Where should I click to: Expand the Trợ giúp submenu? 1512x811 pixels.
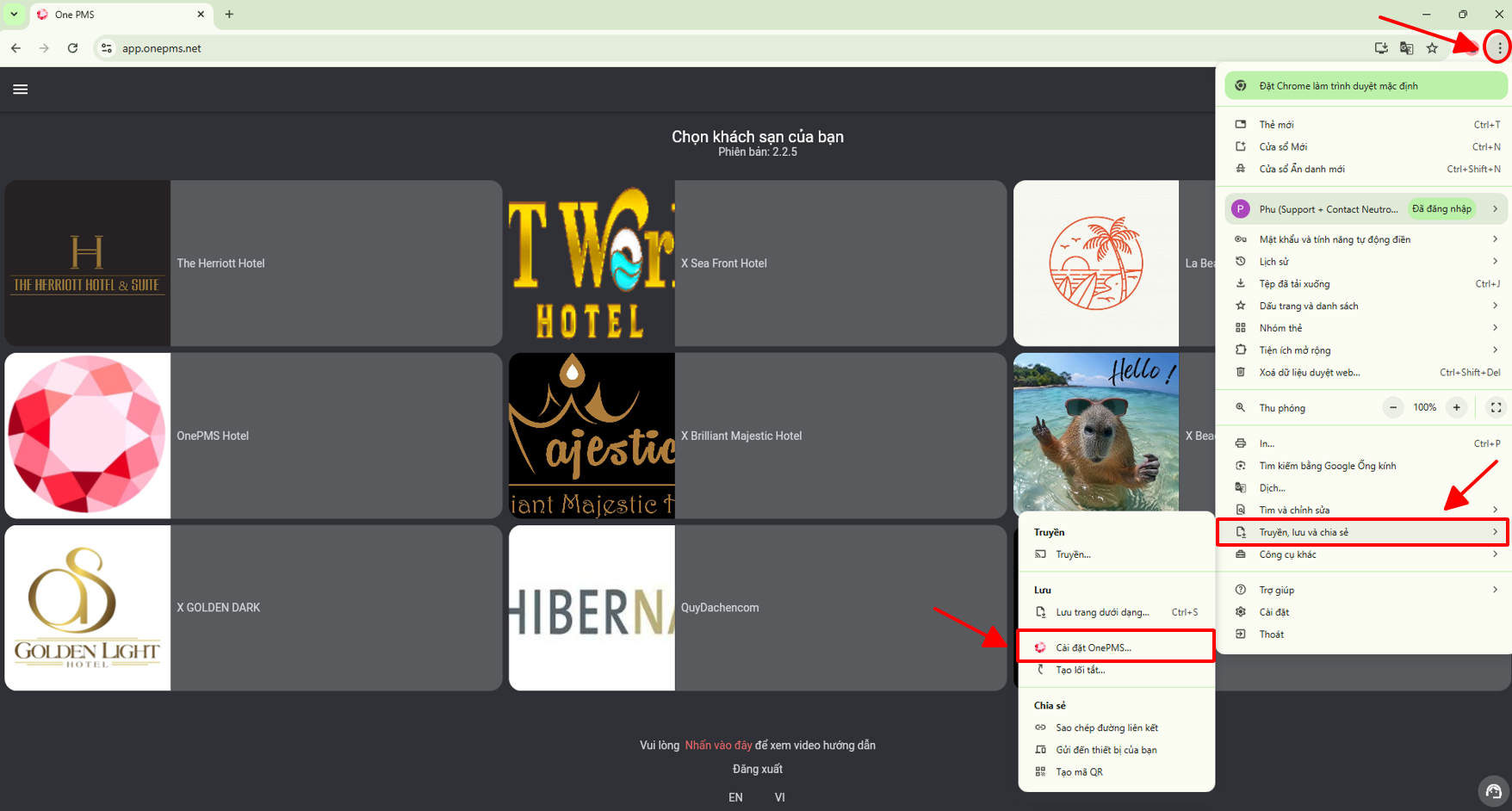1367,591
